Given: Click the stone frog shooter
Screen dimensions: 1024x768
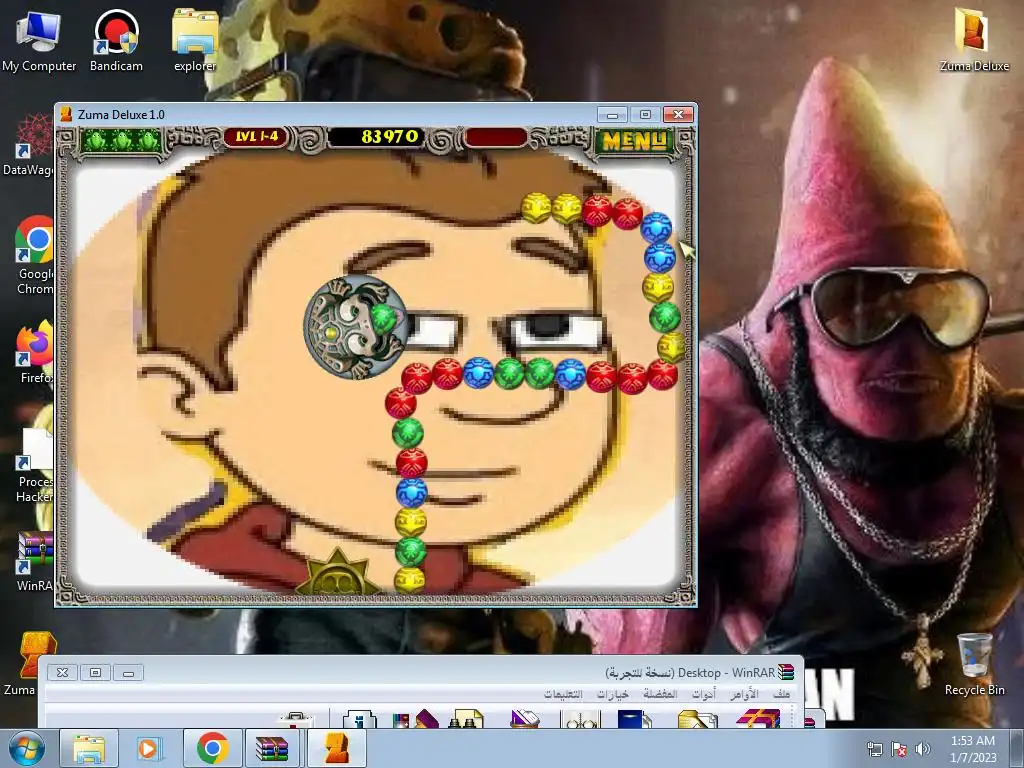Looking at the screenshot, I should (355, 327).
